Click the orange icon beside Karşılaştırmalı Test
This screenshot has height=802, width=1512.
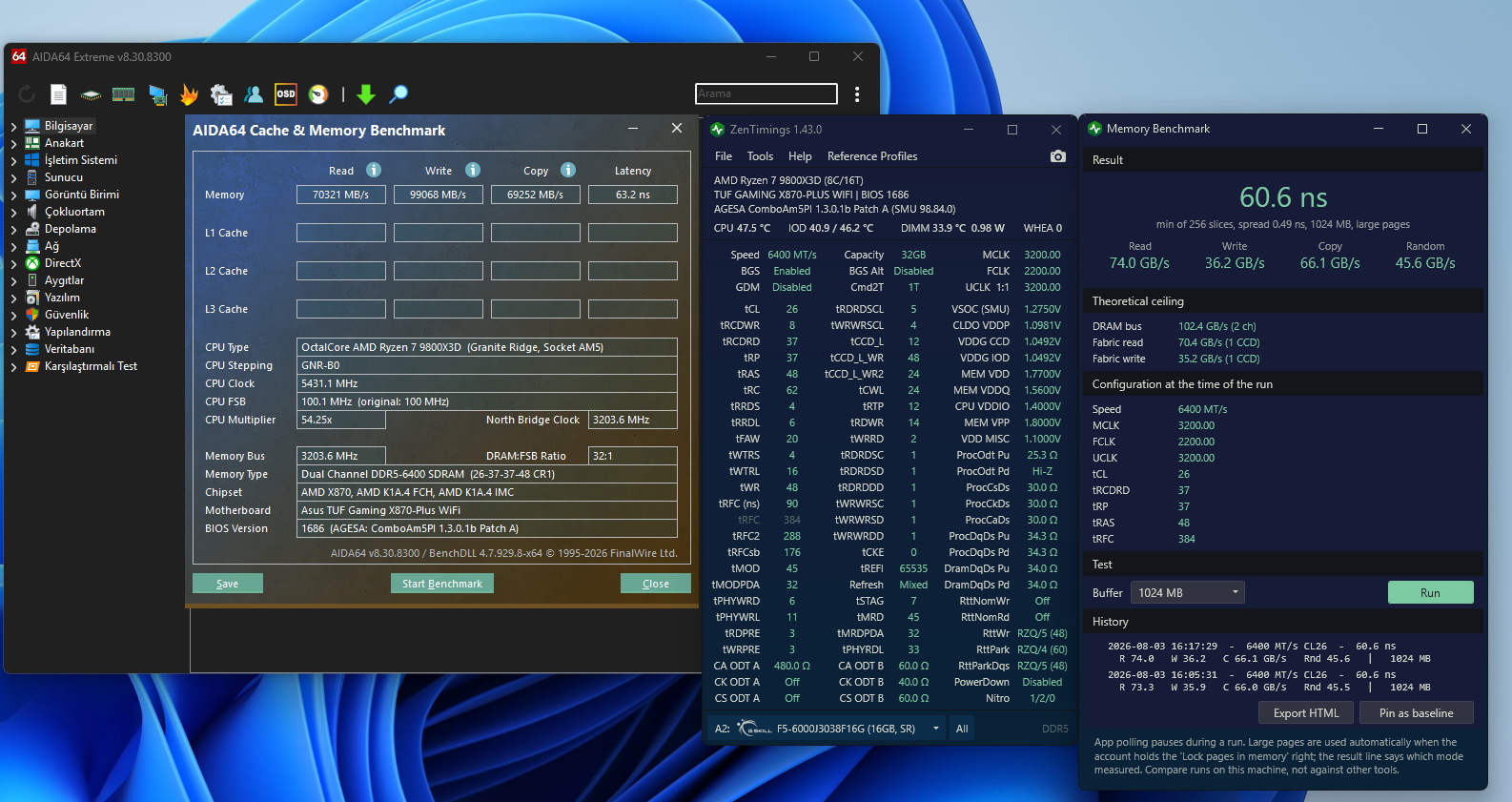[x=32, y=366]
